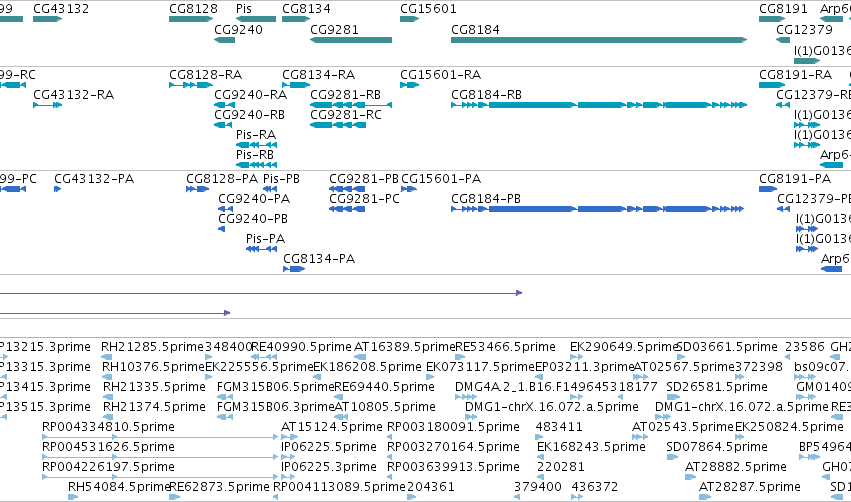The height and width of the screenshot is (502, 851).
Task: Select protein Pis-PA
Action: 262,249
